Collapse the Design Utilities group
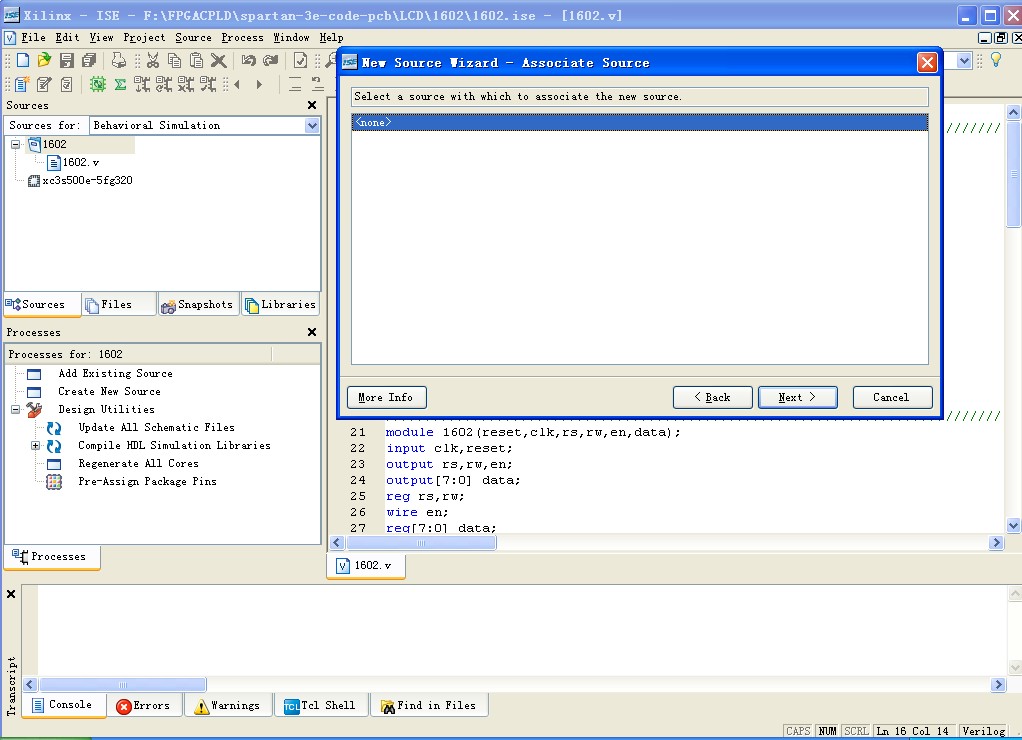Screen dimensions: 1022x740 [x=16, y=410]
